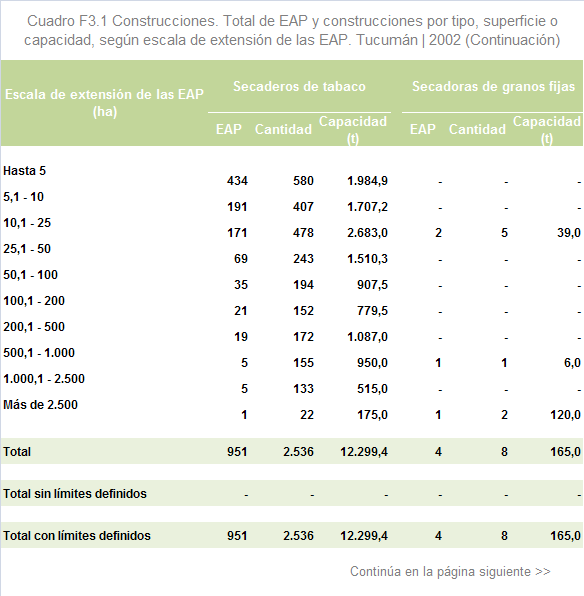Click the 'Más de 2.500' row label
Image resolution: width=584 pixels, height=596 pixels.
40,404
